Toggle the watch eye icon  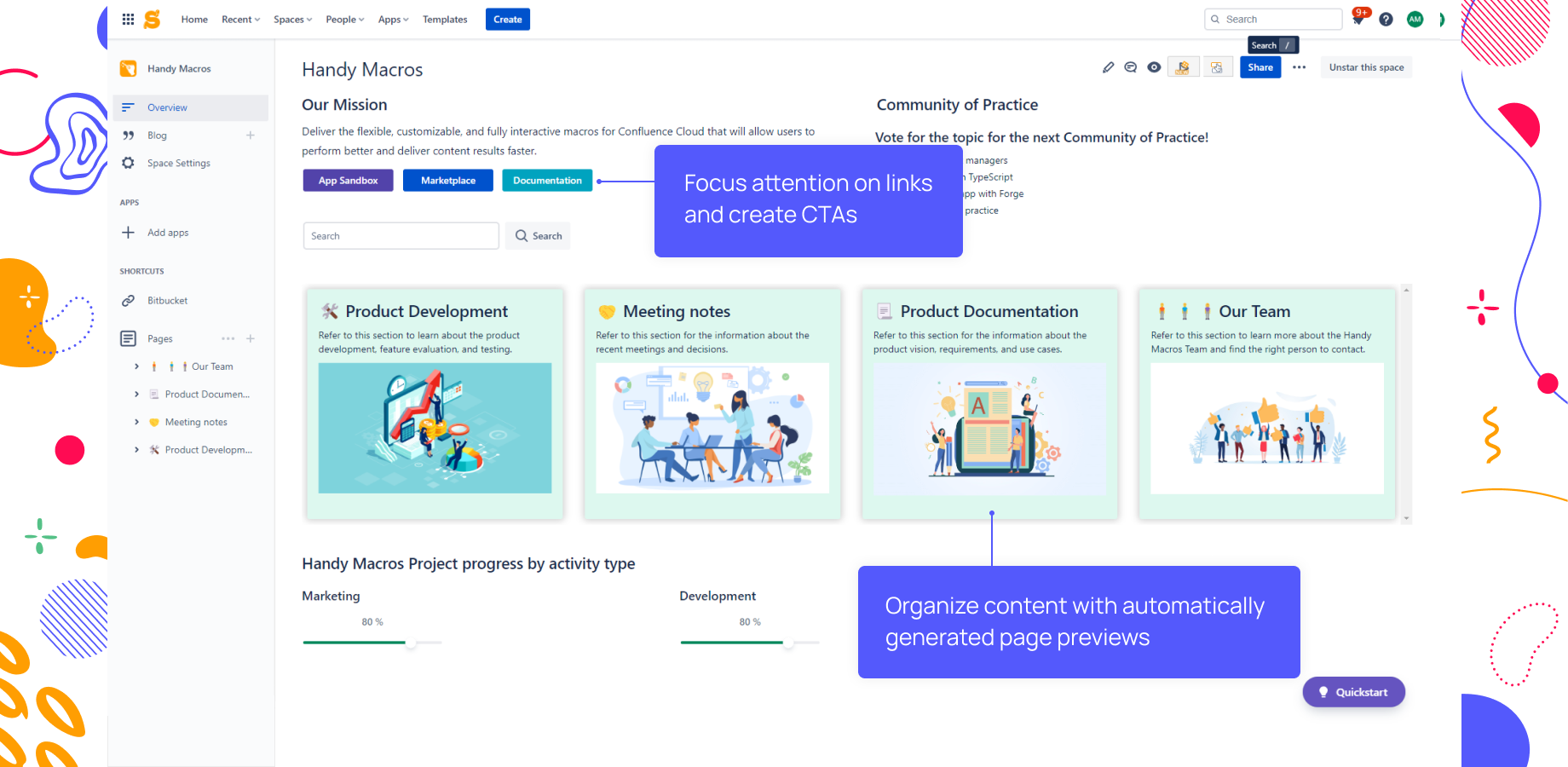click(x=1154, y=67)
